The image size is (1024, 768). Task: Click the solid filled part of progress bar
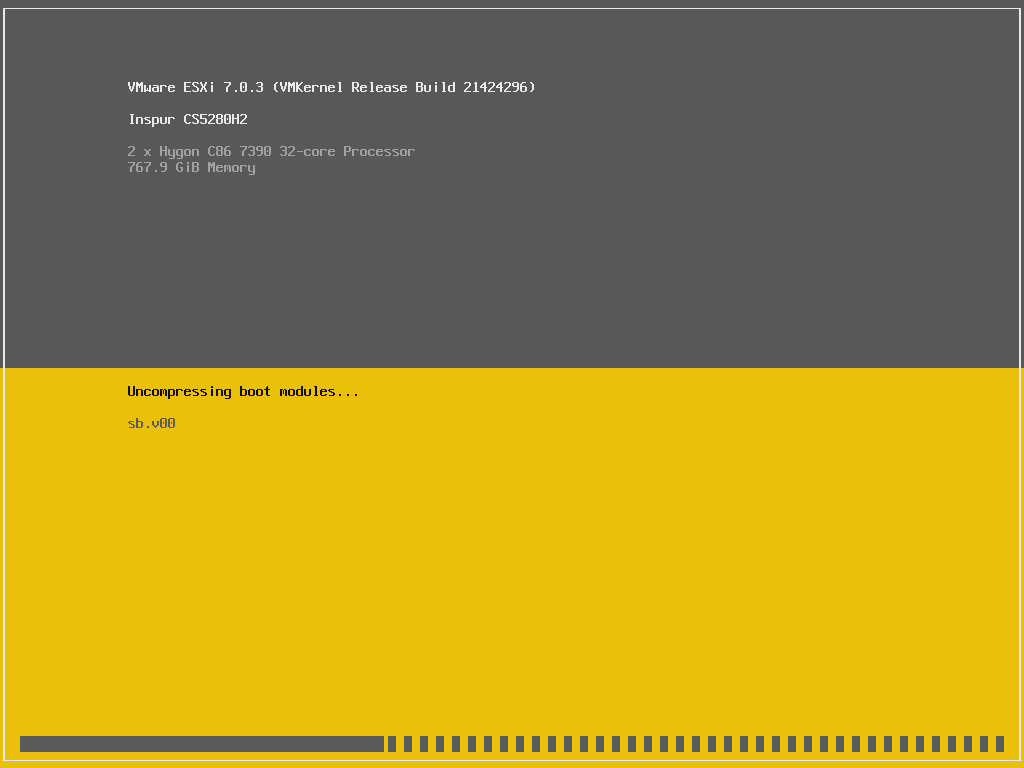pyautogui.click(x=200, y=744)
